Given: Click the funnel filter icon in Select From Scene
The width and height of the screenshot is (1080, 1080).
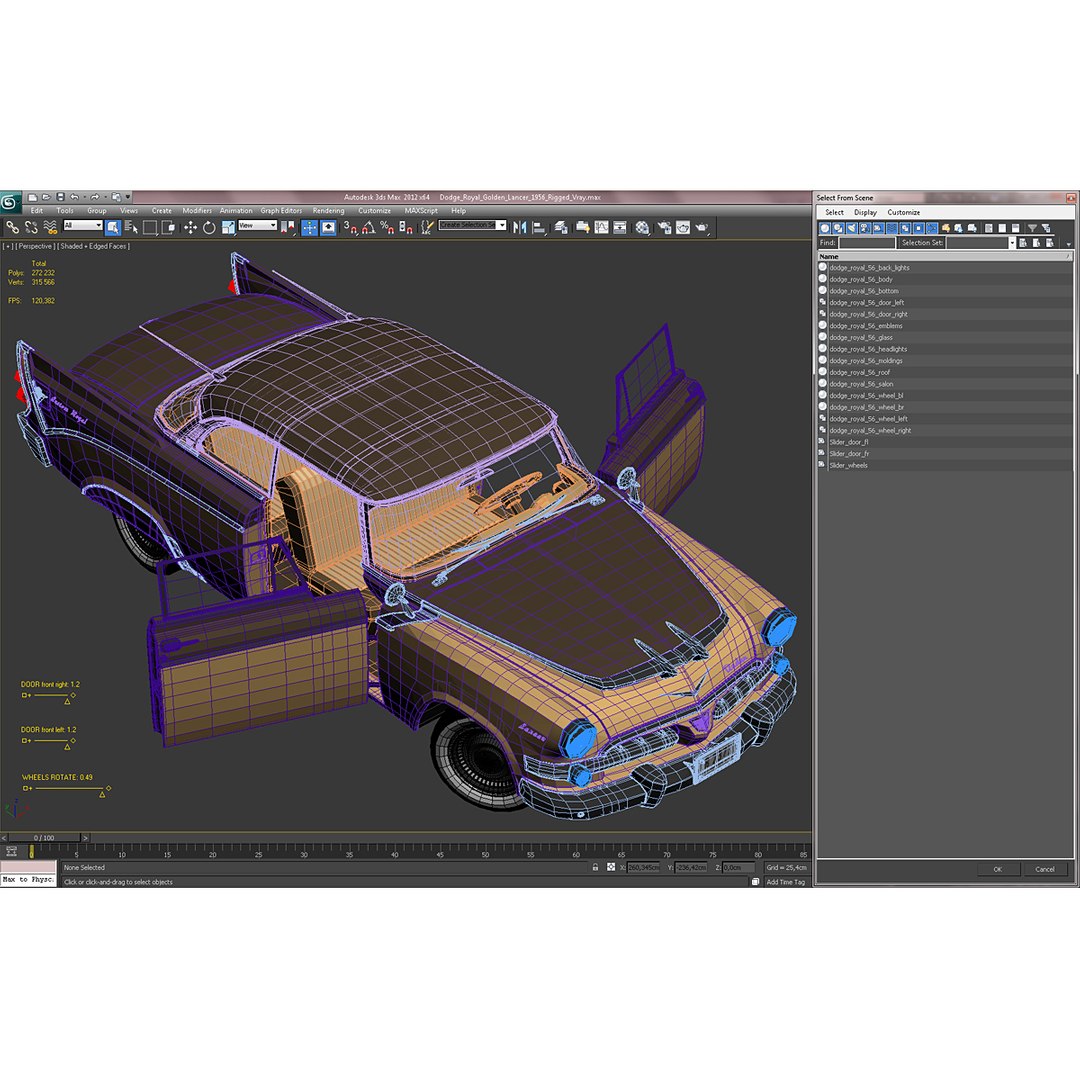Looking at the screenshot, I should 1032,228.
